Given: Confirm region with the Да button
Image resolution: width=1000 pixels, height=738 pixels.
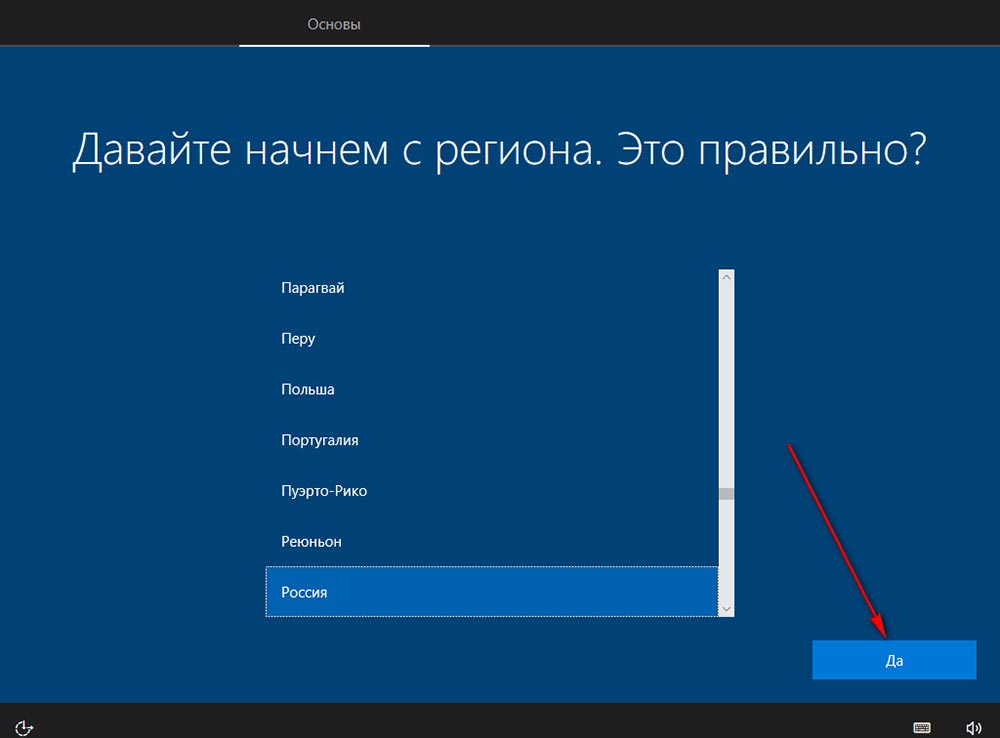Looking at the screenshot, I should (893, 660).
